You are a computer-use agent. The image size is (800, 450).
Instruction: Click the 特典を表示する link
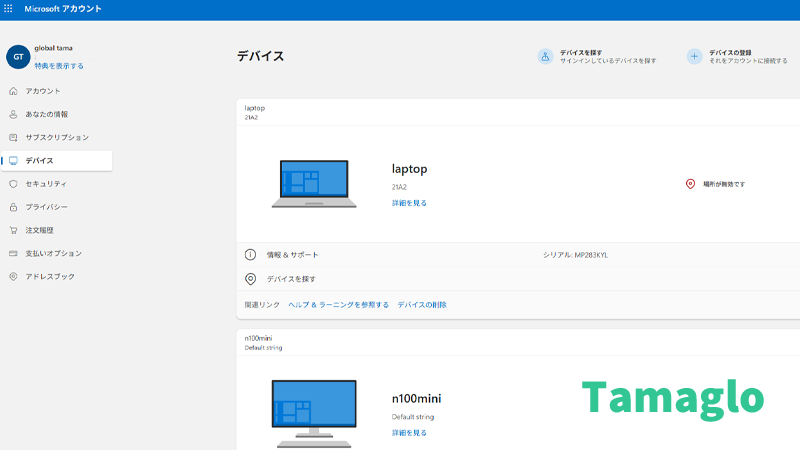tap(59, 66)
